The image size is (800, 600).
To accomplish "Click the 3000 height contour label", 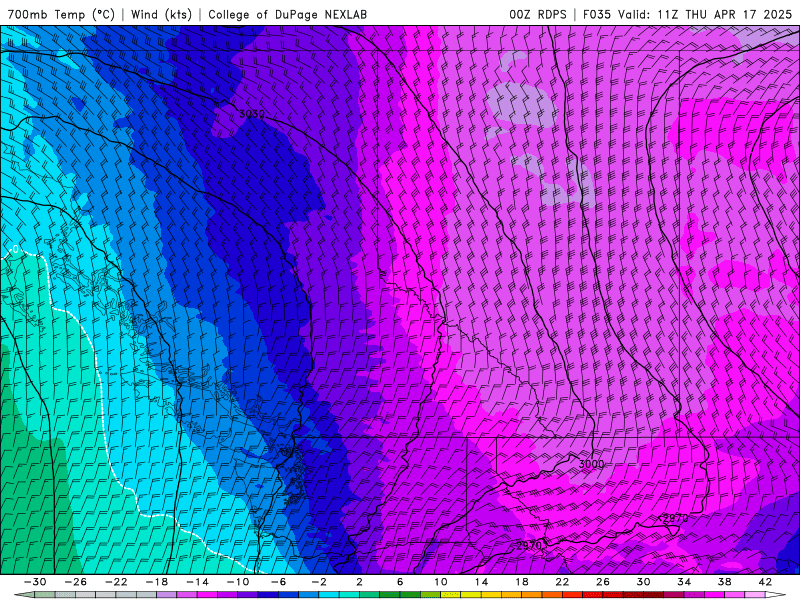I will 591,464.
